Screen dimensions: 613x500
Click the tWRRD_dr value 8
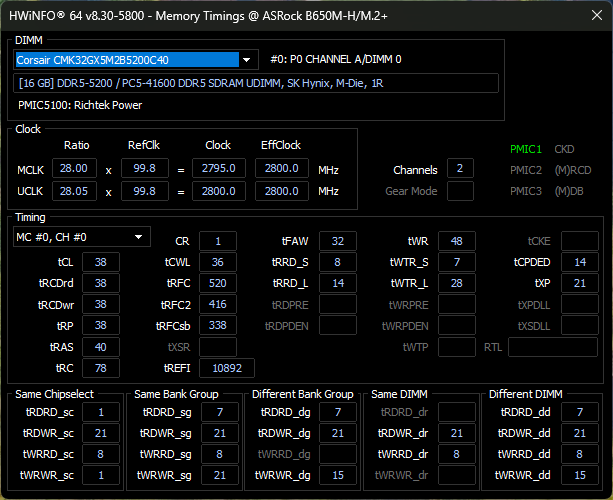457,454
